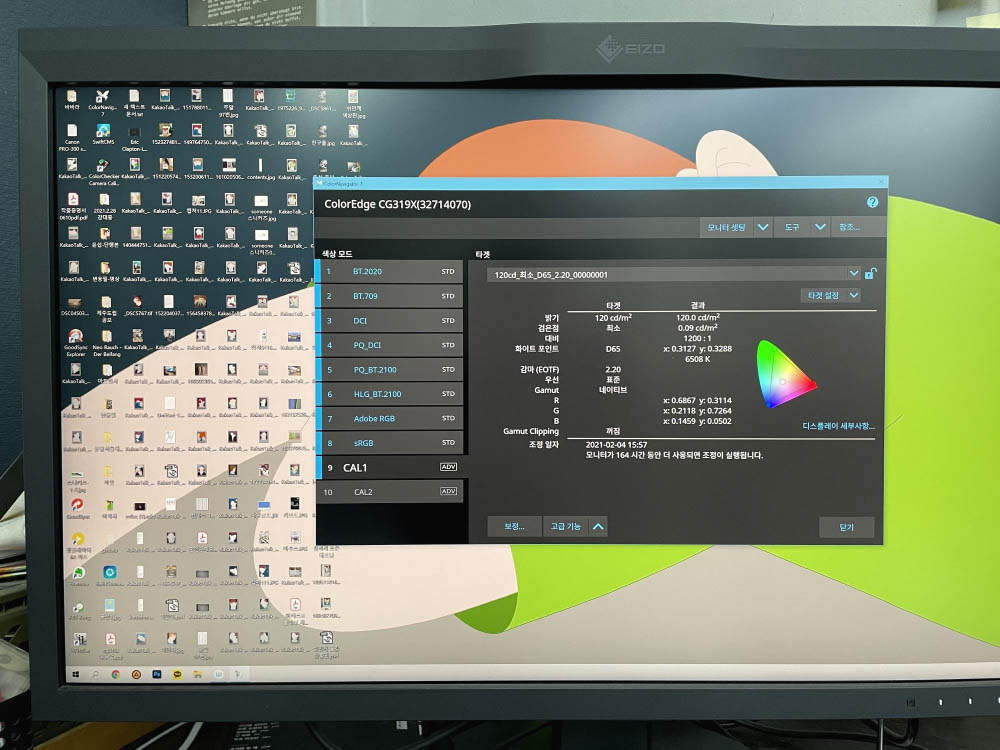
Task: Launch Google Chrome from the taskbar
Action: (x=115, y=674)
